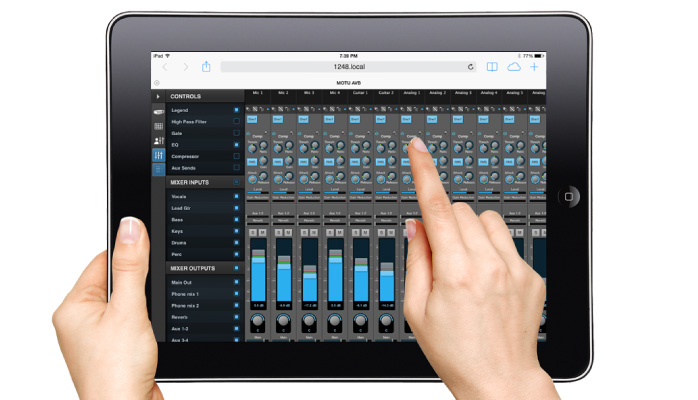Click the Mic 3 channel fader
This screenshot has height=400, width=698.
[x=309, y=268]
